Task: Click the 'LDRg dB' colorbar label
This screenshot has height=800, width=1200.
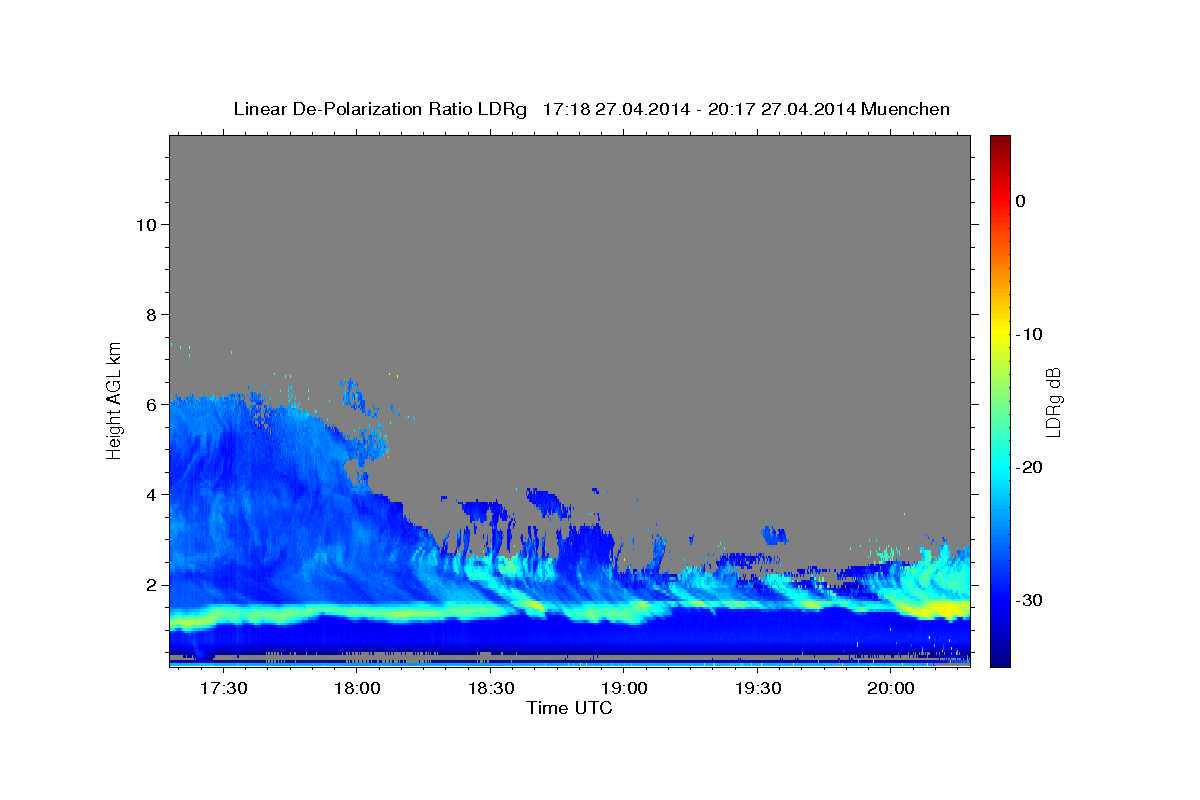Action: (x=1053, y=402)
